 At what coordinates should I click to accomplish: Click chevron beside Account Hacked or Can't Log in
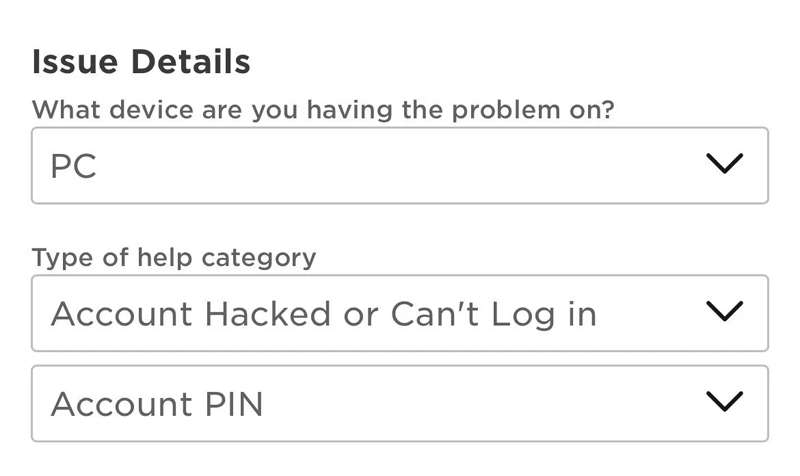[x=724, y=313]
